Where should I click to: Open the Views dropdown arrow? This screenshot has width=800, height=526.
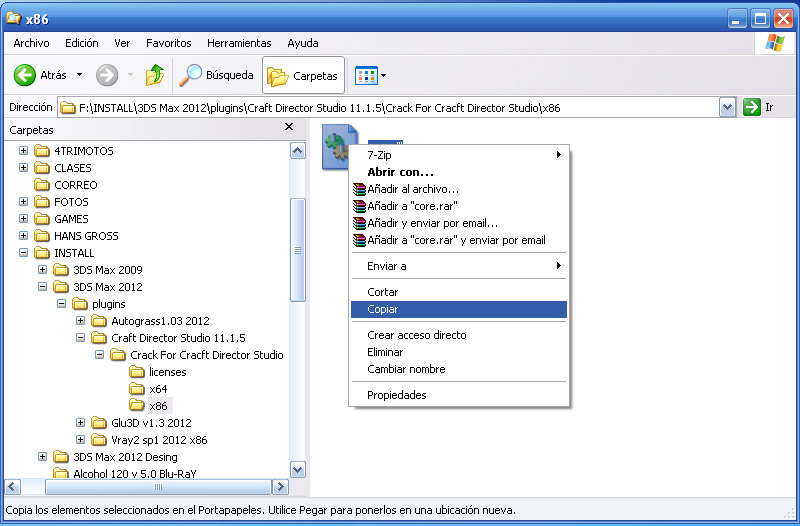click(384, 76)
